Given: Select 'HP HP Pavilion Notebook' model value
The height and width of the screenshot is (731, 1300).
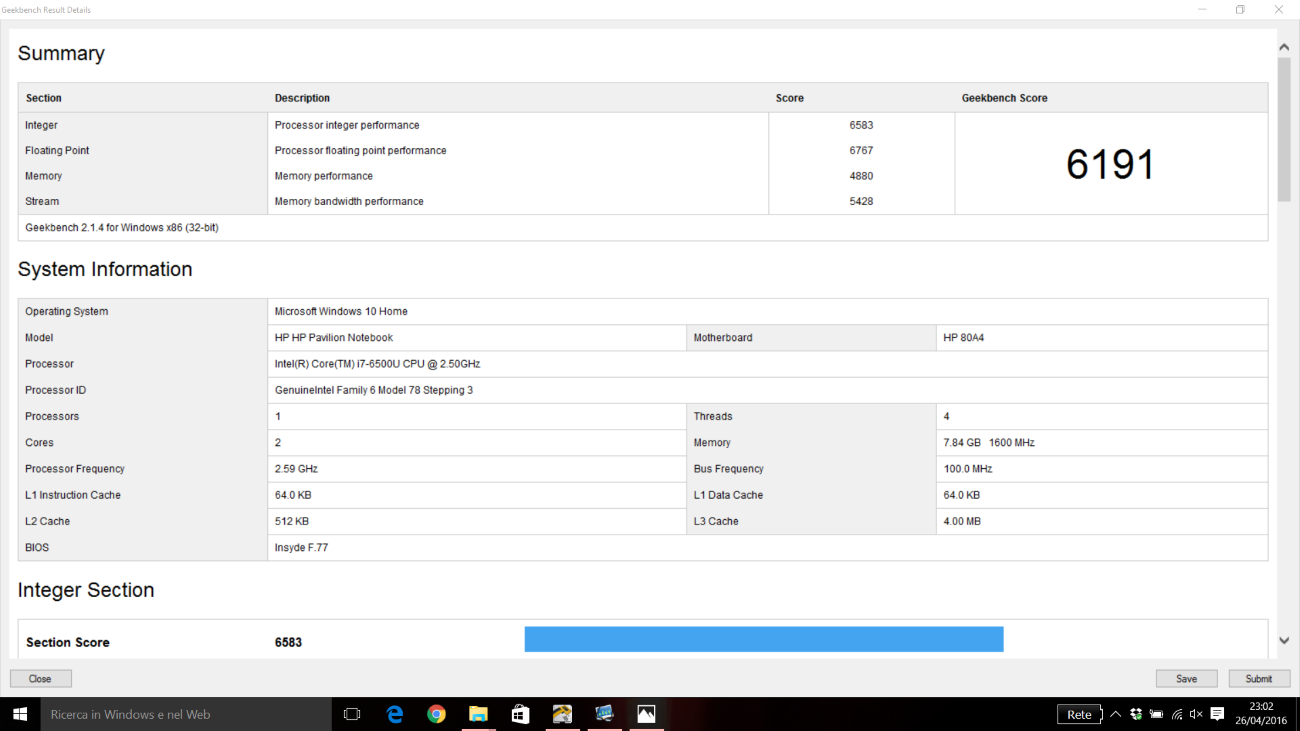Looking at the screenshot, I should [x=334, y=338].
